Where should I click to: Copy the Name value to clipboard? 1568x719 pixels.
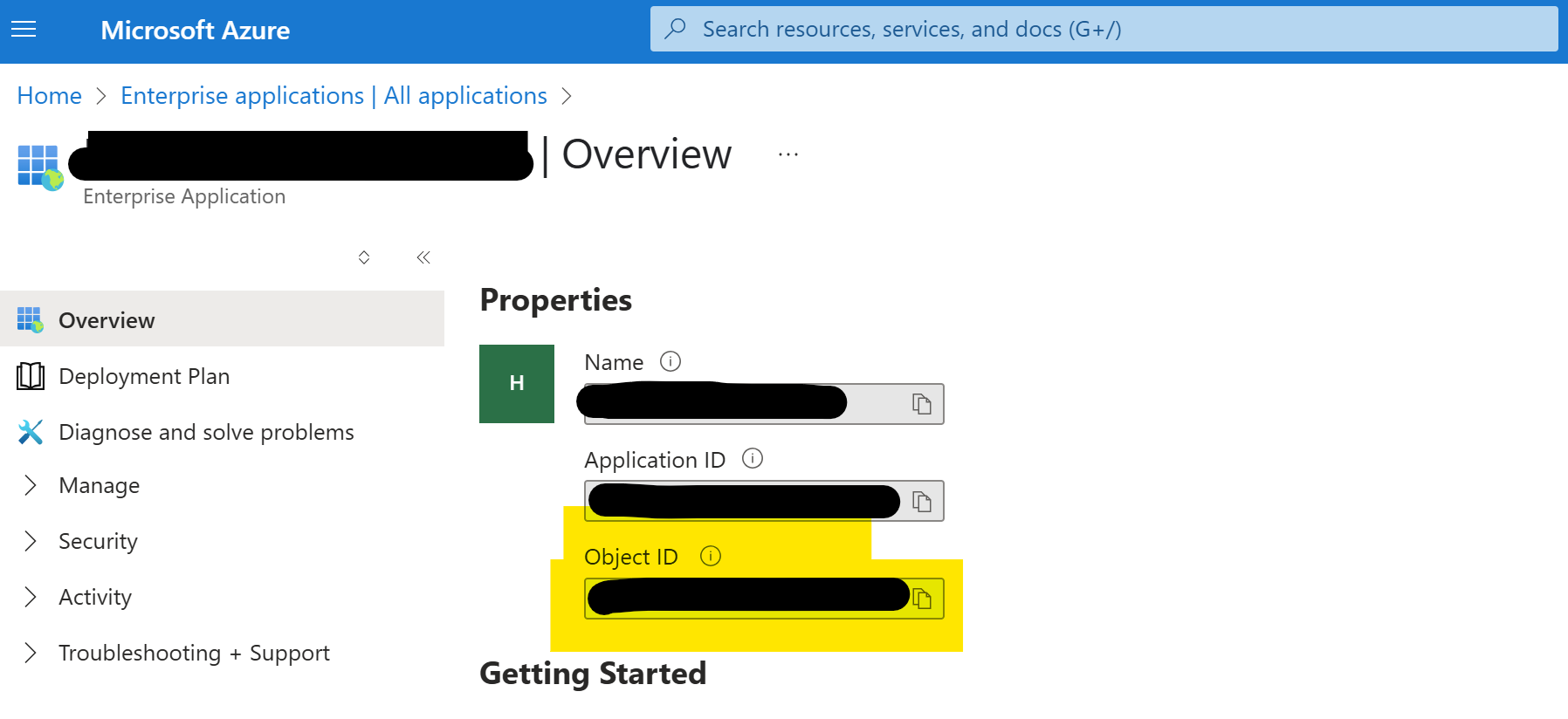922,404
